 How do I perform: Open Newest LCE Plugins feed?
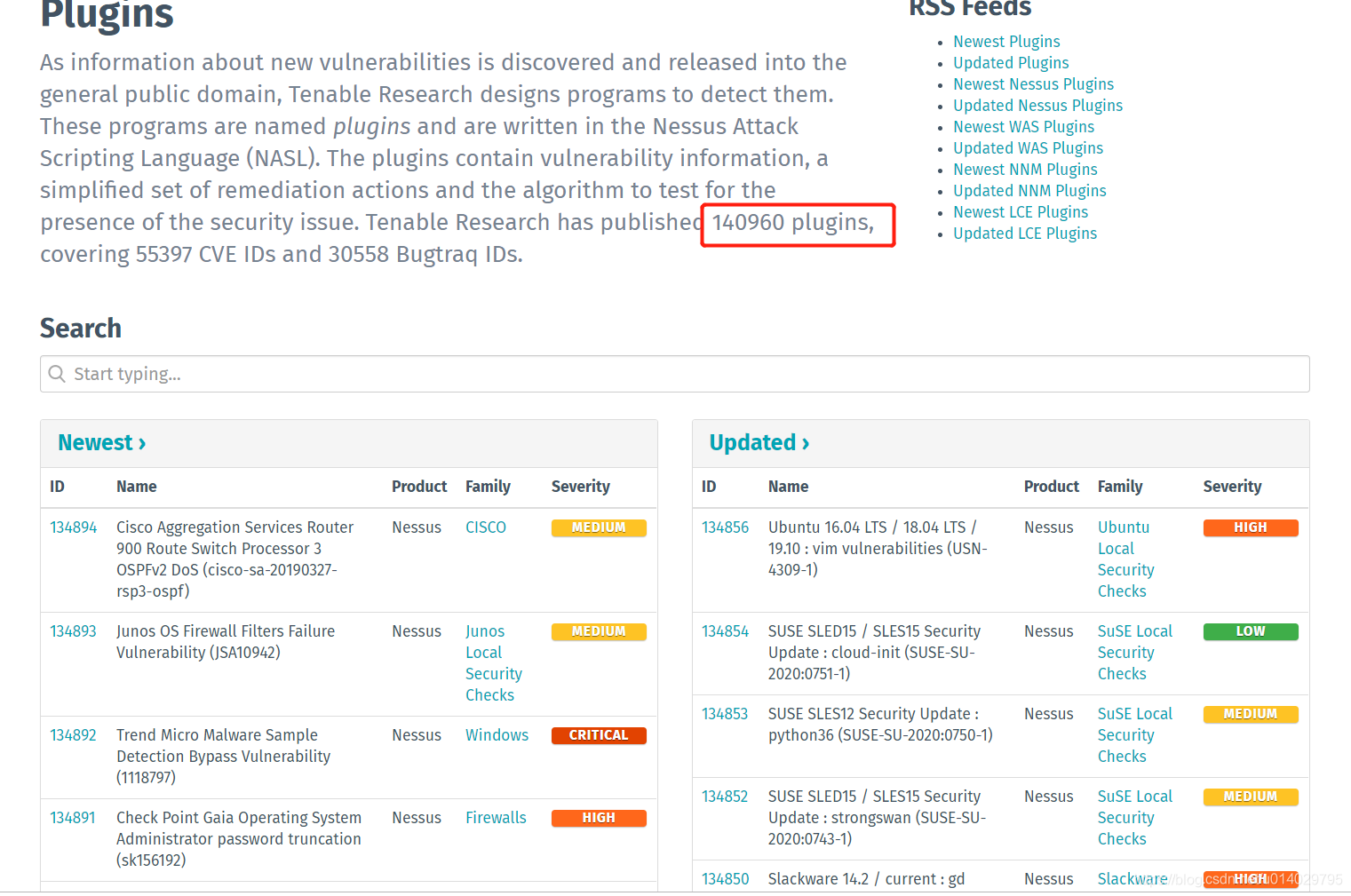point(1021,212)
